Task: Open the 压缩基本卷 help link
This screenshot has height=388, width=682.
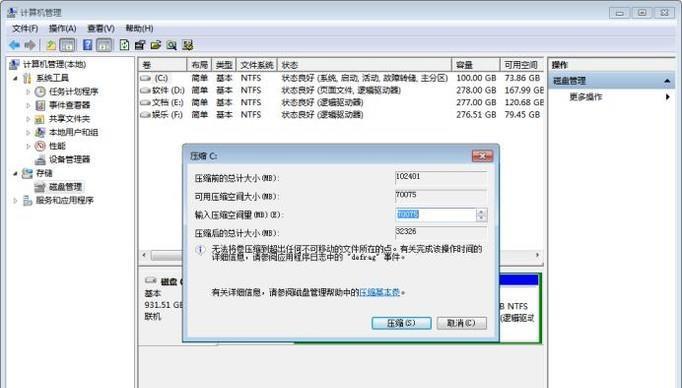Action: (379, 293)
